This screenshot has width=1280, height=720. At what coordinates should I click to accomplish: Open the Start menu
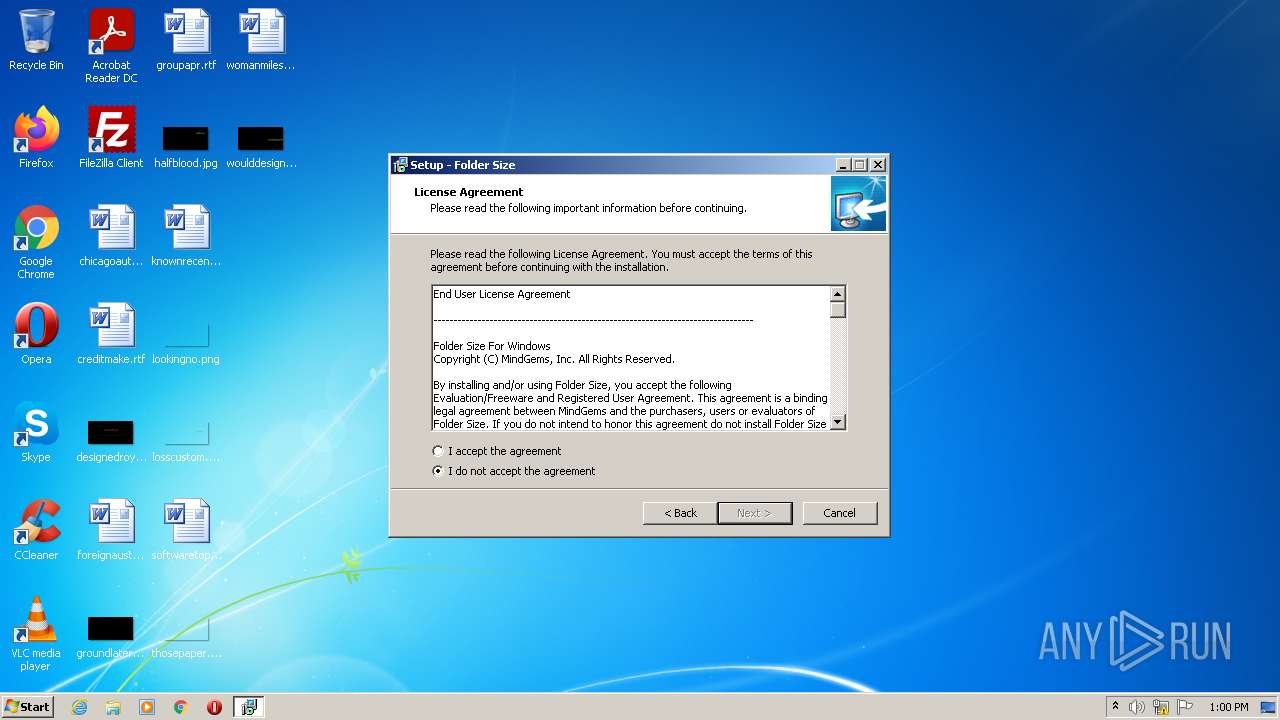tap(27, 707)
